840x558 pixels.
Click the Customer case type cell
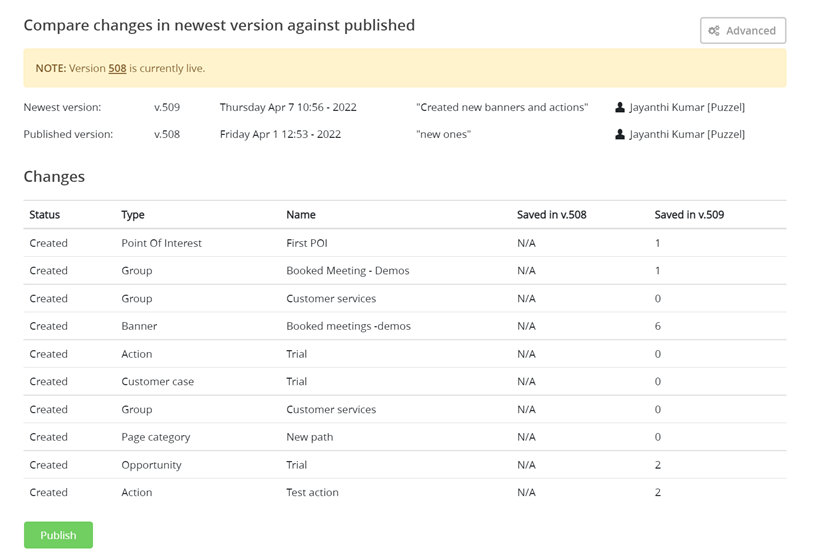[157, 382]
